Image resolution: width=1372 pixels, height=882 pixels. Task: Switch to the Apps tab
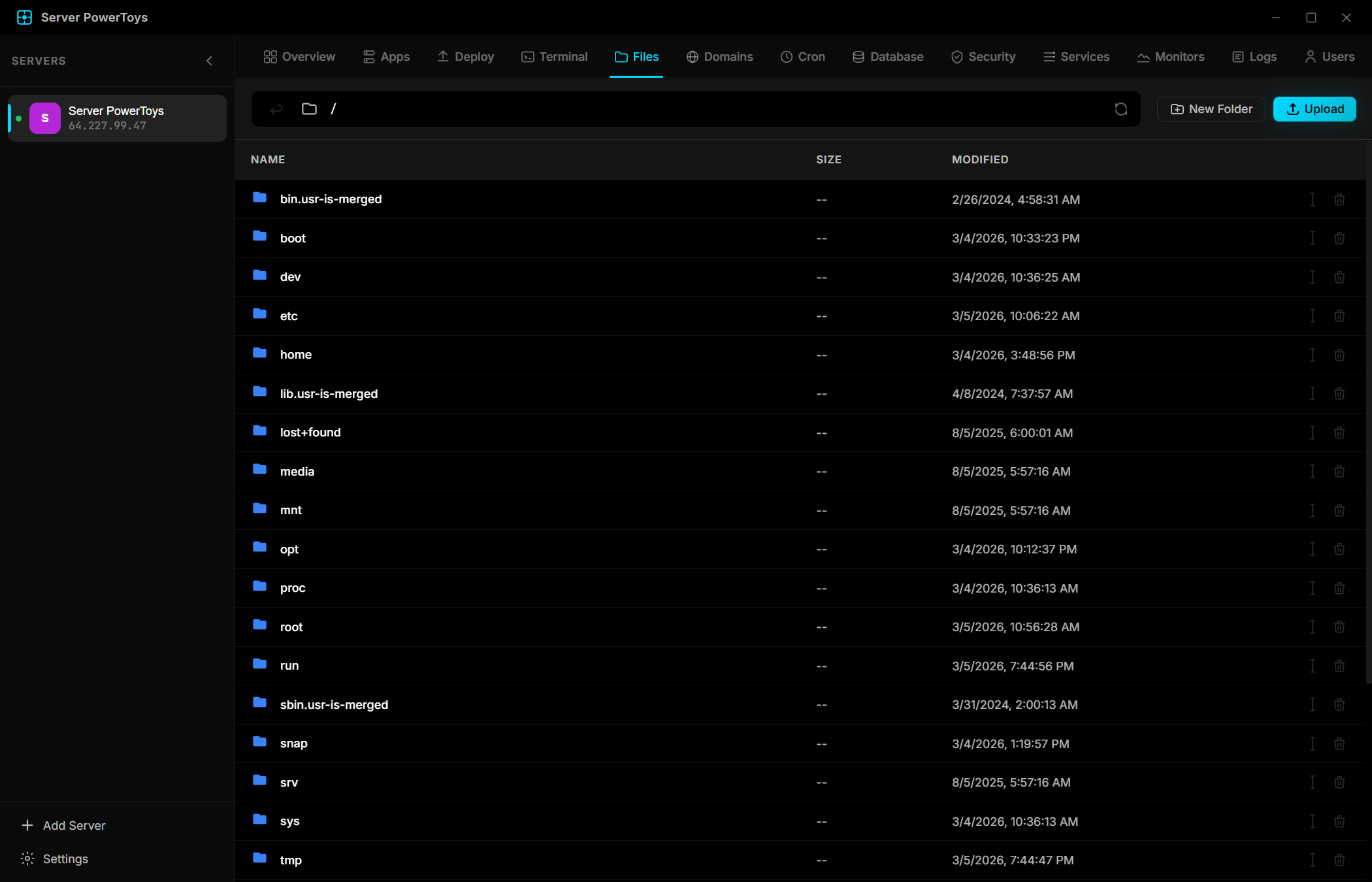pos(386,57)
